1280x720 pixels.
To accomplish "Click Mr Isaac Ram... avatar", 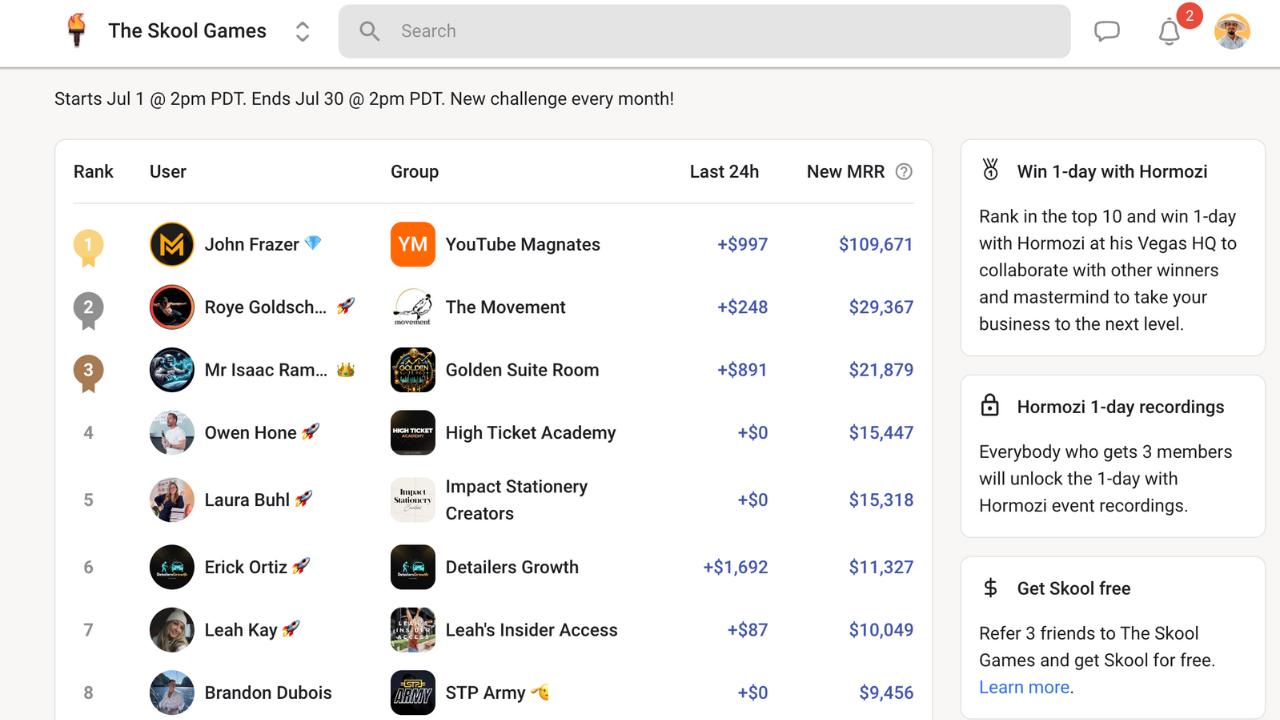I will pyautogui.click(x=172, y=370).
